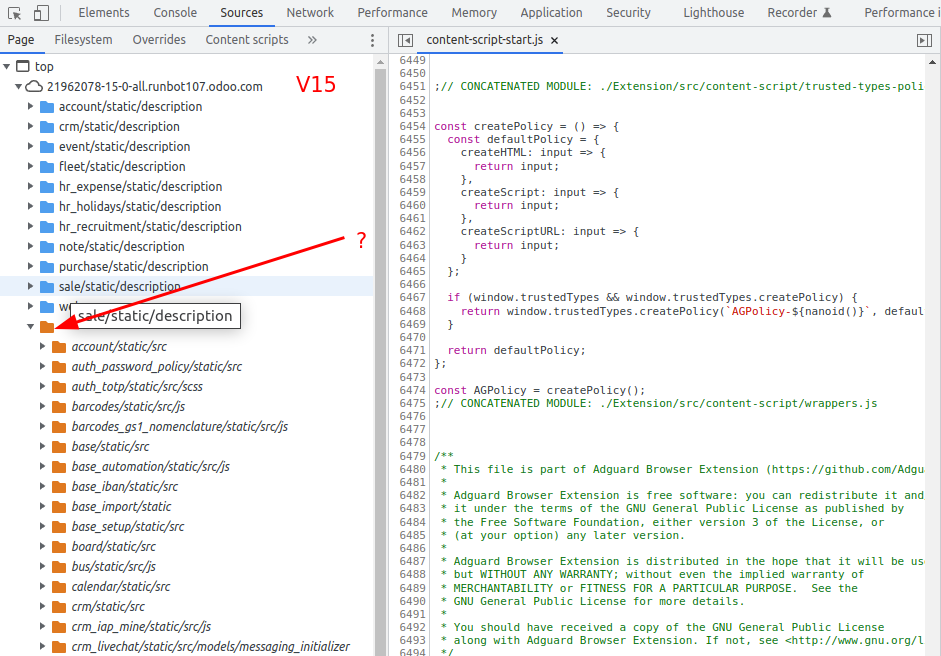The width and height of the screenshot is (941, 656).
Task: Hide the navigator sidebar with toggle icon
Action: [405, 40]
